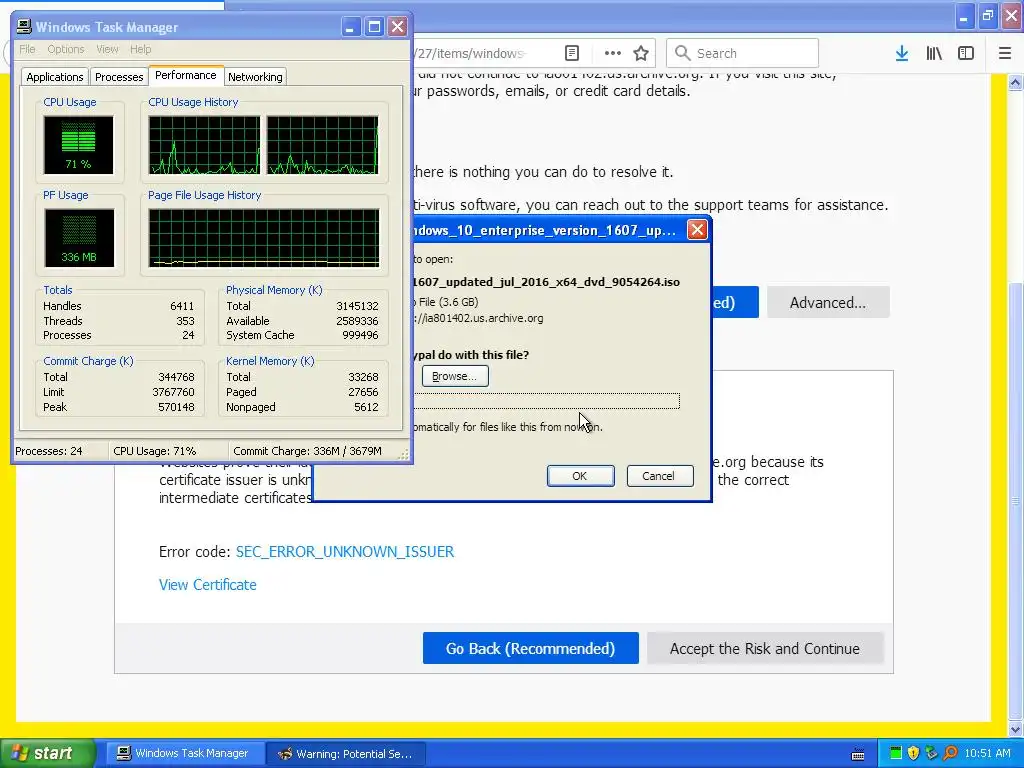
Task: Cancel the file download dialog
Action: 658,476
